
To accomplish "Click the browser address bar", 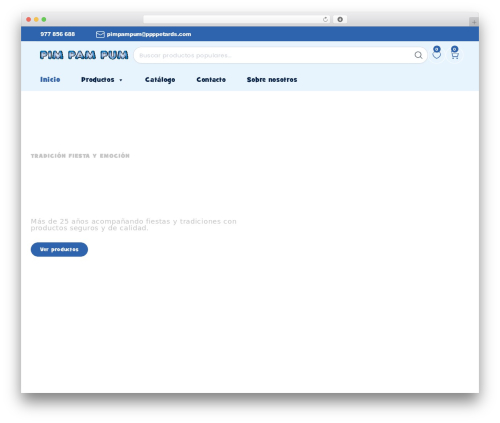I will tap(237, 20).
